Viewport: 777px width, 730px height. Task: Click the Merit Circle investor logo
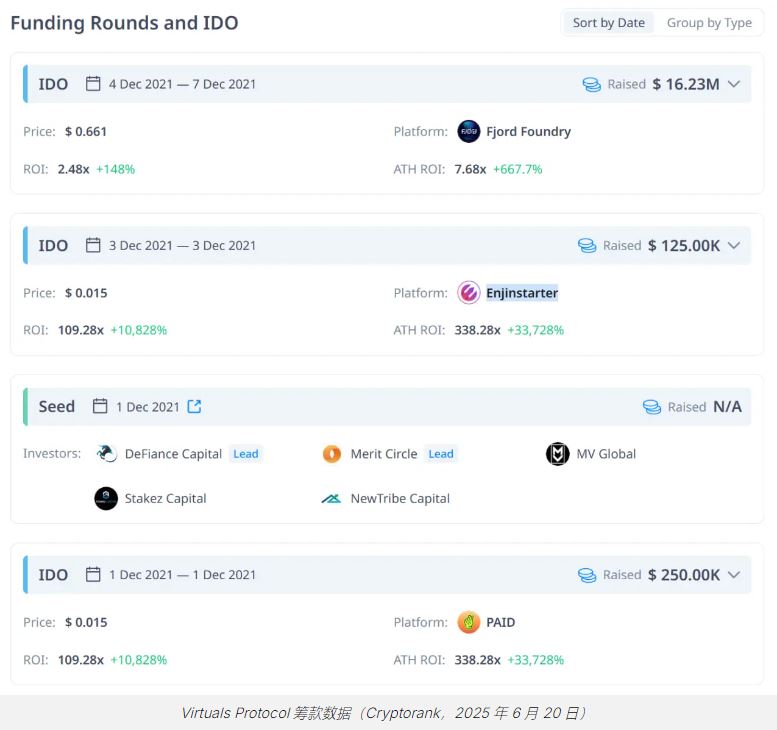click(x=332, y=454)
